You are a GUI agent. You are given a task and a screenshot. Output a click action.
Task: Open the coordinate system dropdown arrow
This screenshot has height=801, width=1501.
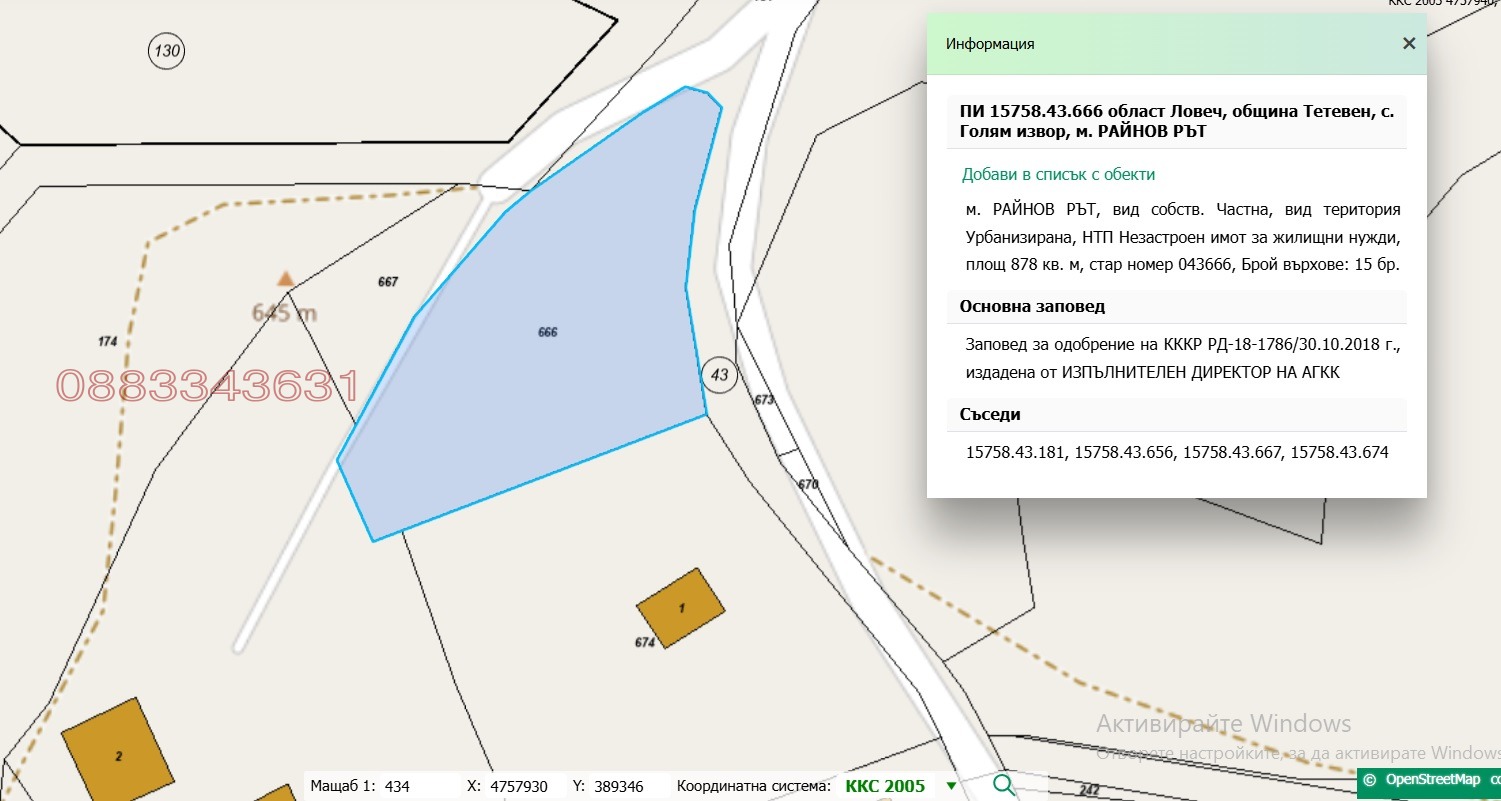(x=951, y=786)
